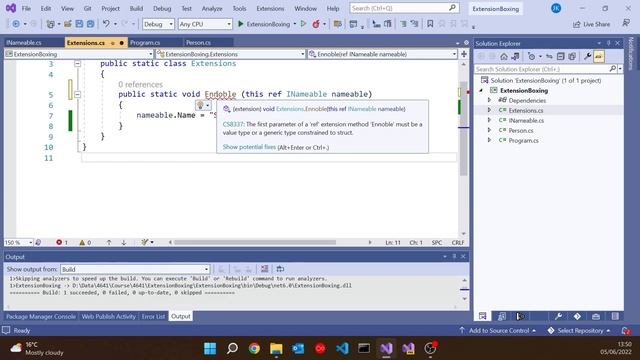Click the Hot Reload flame icon
This screenshot has height=360, width=640.
pyautogui.click(x=316, y=24)
